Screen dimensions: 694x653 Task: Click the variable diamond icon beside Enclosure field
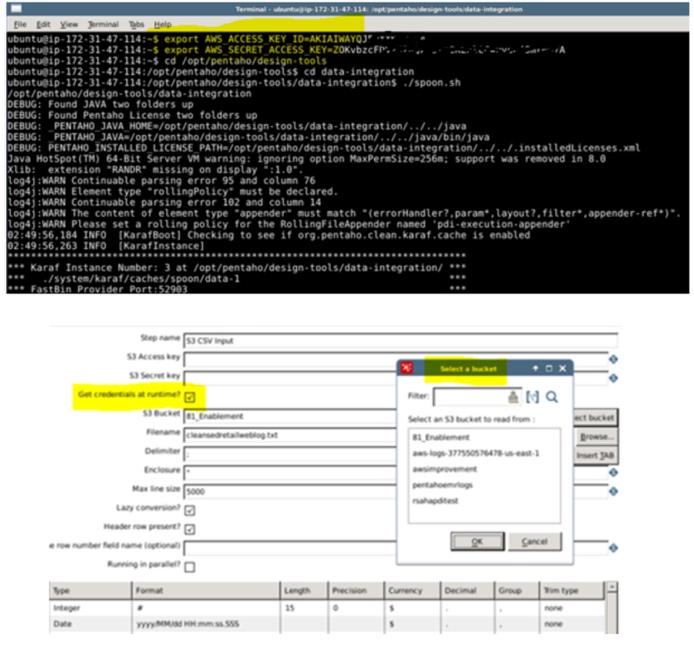click(x=613, y=472)
